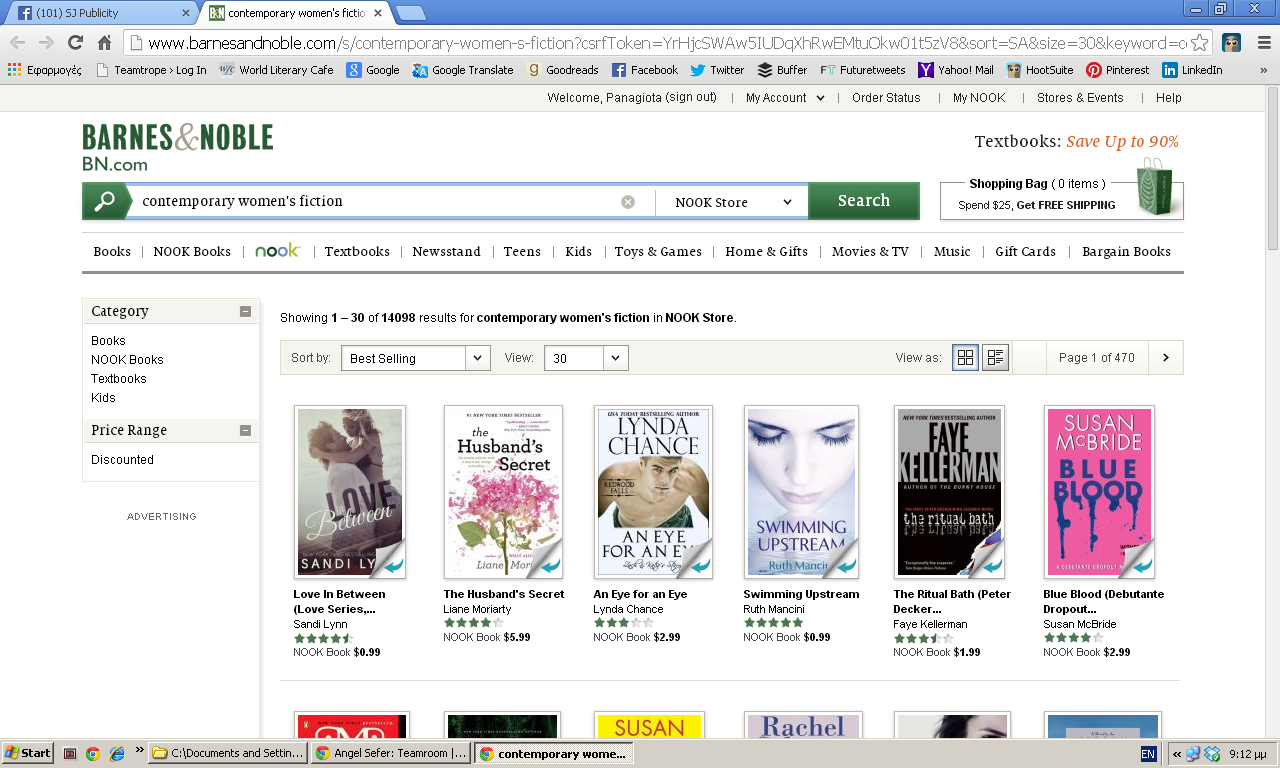Open Pinterest bookmark
1280x768 pixels.
(x=1118, y=70)
